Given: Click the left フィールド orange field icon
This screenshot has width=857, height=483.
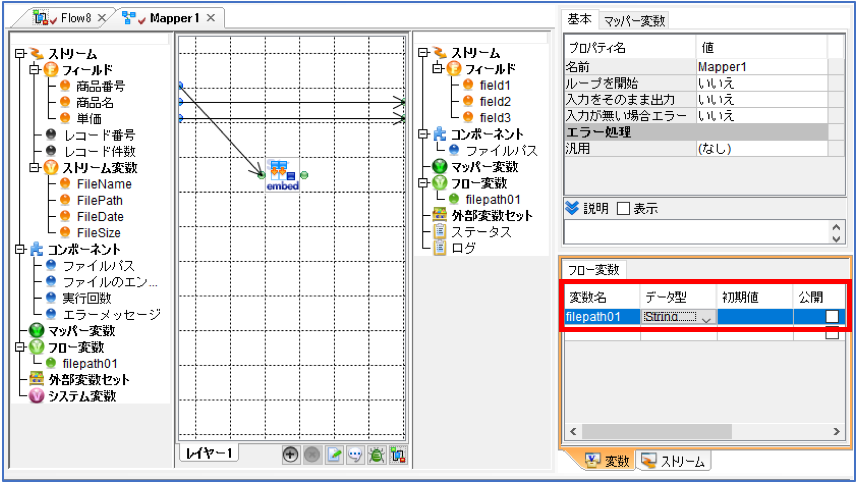Looking at the screenshot, I should click(51, 70).
